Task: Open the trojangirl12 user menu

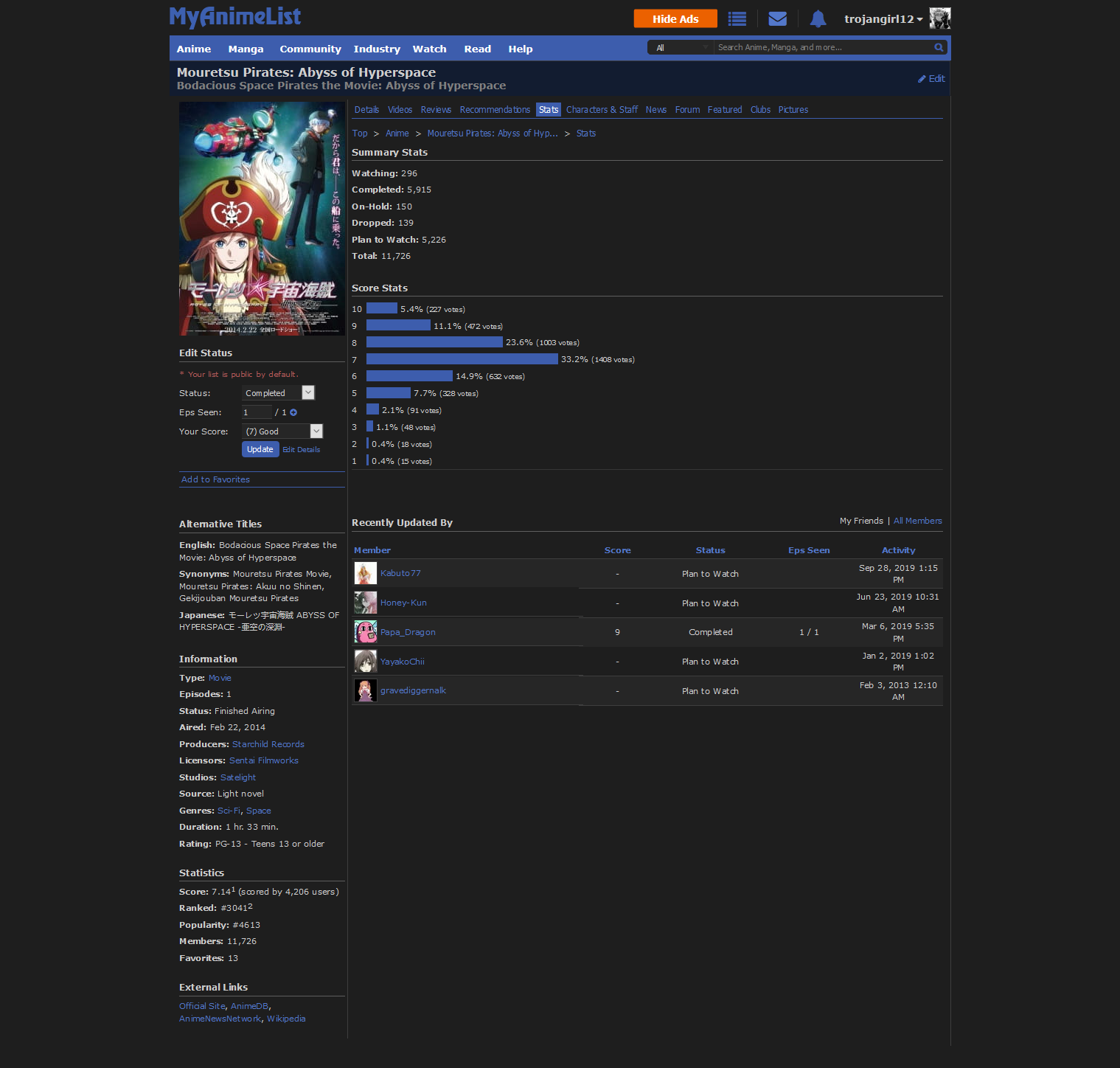Action: [883, 19]
